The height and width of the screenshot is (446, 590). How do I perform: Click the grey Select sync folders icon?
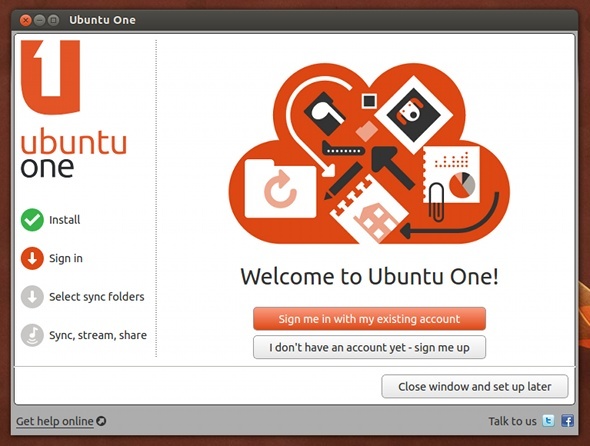[x=32, y=297]
